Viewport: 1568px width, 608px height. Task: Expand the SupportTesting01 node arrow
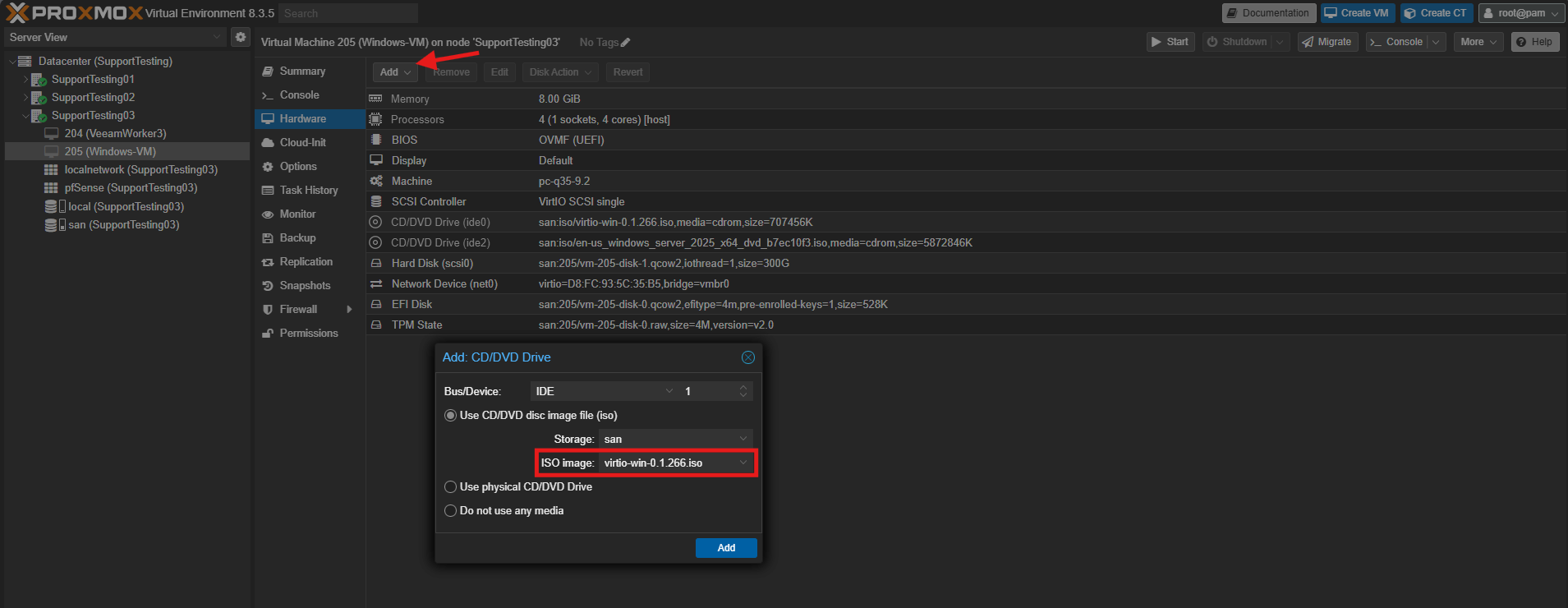point(25,80)
